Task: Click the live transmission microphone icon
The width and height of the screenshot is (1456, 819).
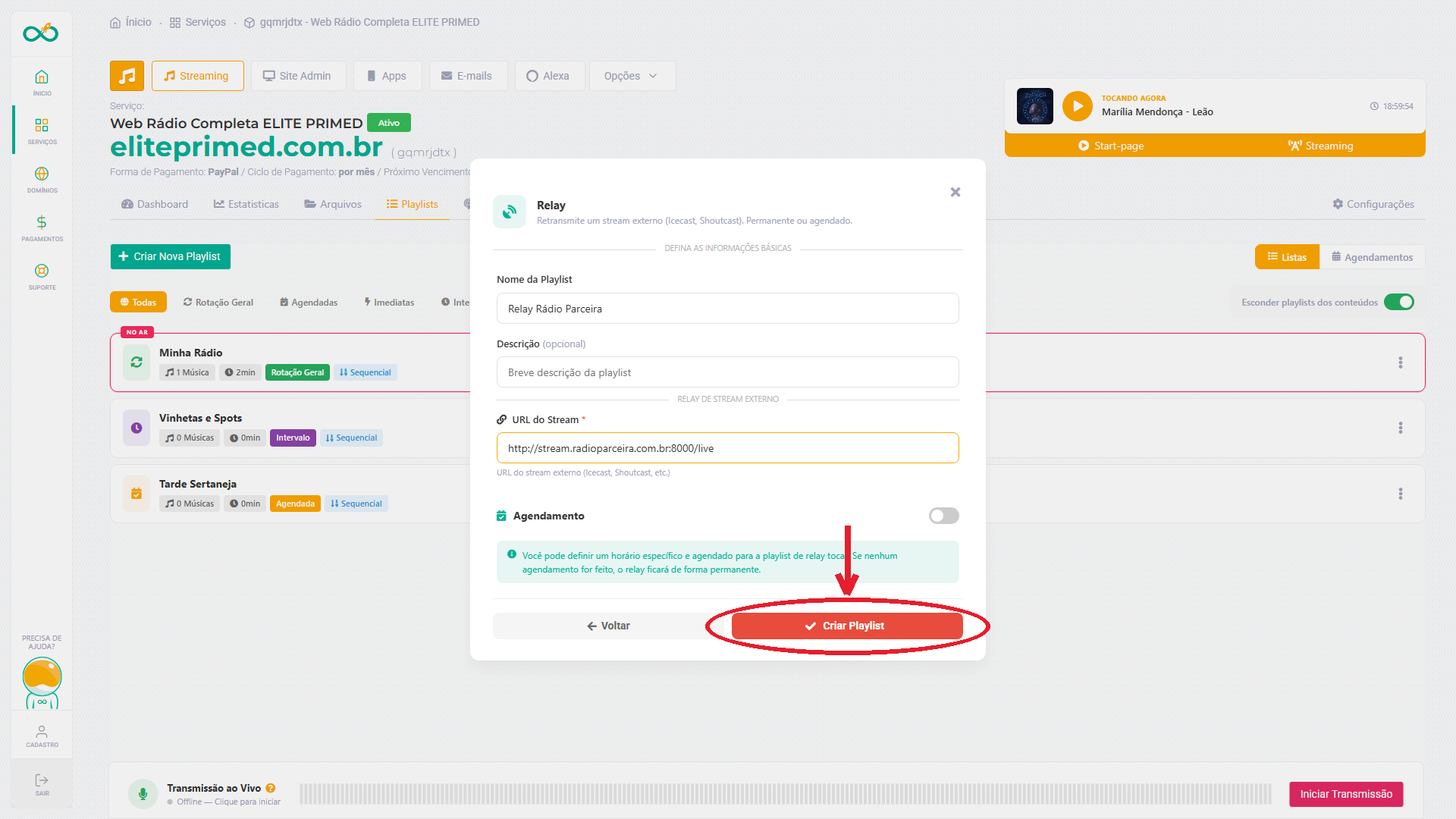Action: point(143,794)
